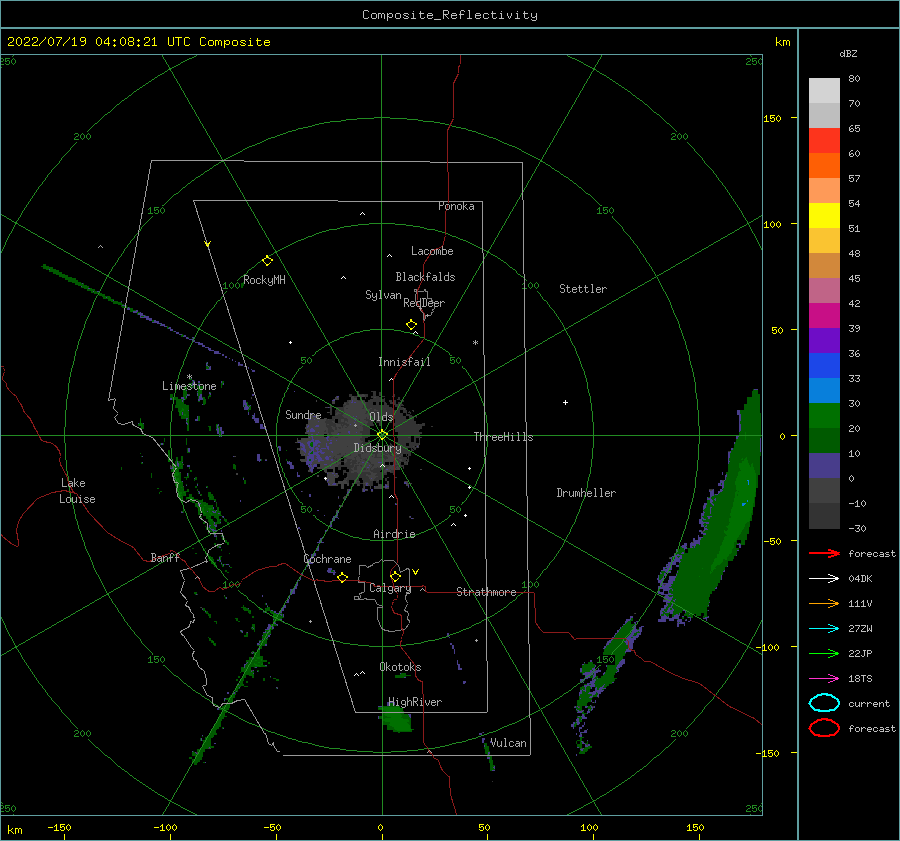Click the white 04DK arrow icon
The image size is (900, 841).
(824, 578)
